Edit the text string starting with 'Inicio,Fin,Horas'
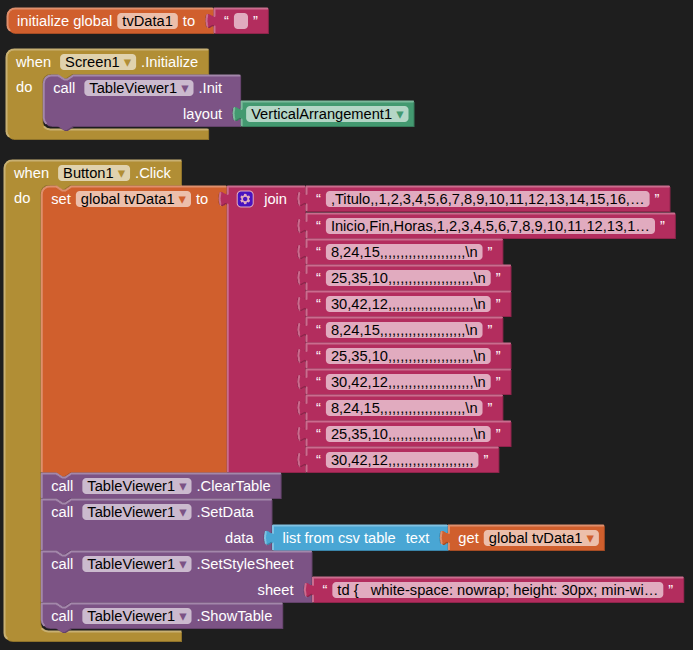The image size is (693, 650). click(x=489, y=227)
